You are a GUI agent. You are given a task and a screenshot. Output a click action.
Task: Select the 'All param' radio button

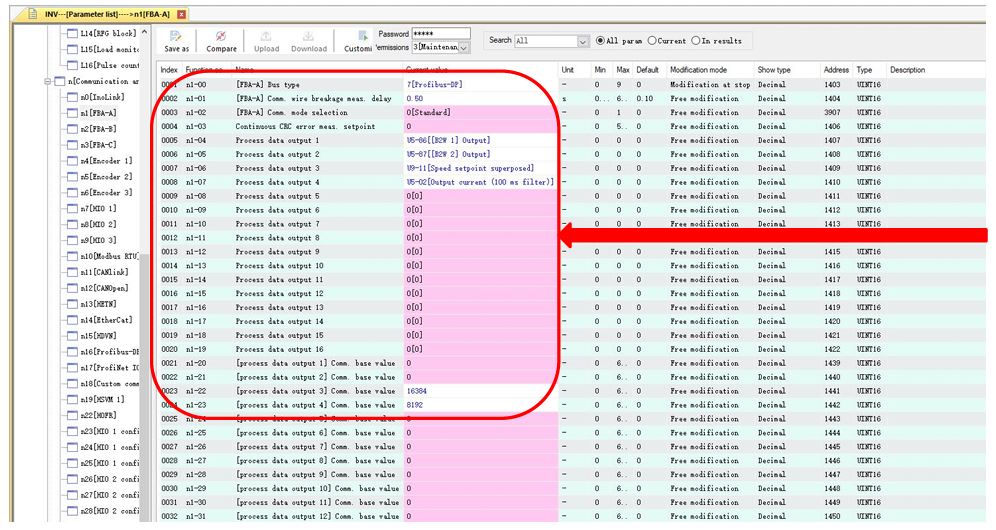(x=600, y=41)
